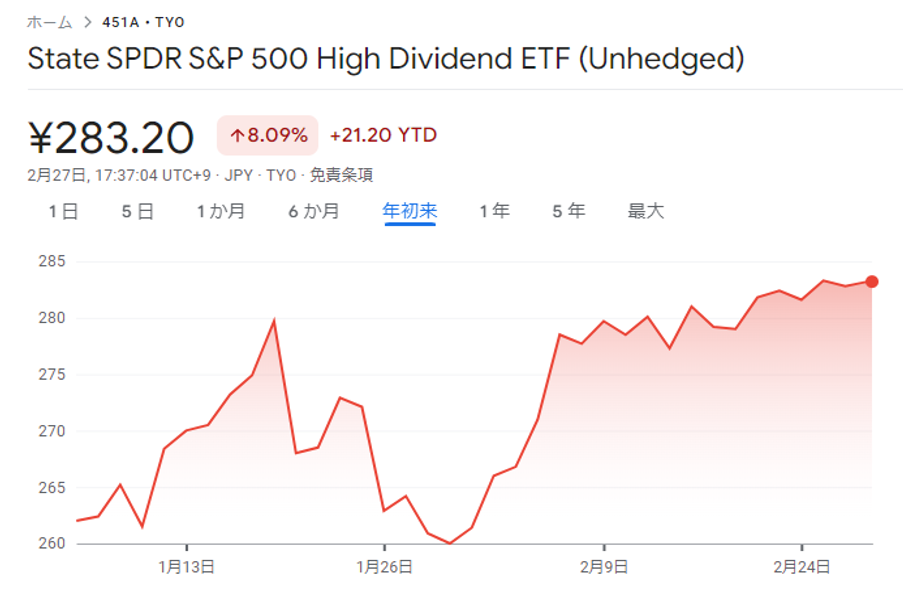
Task: Click the 285 price axis label
Action: pos(51,262)
